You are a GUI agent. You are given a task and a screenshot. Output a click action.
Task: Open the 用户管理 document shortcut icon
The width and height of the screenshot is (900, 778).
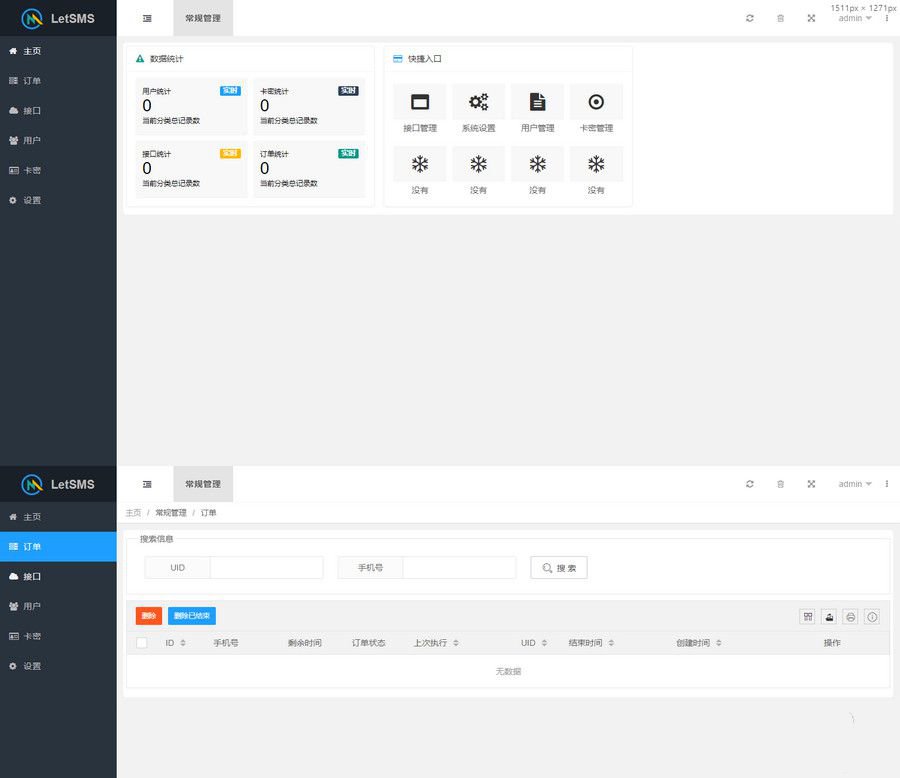537,102
